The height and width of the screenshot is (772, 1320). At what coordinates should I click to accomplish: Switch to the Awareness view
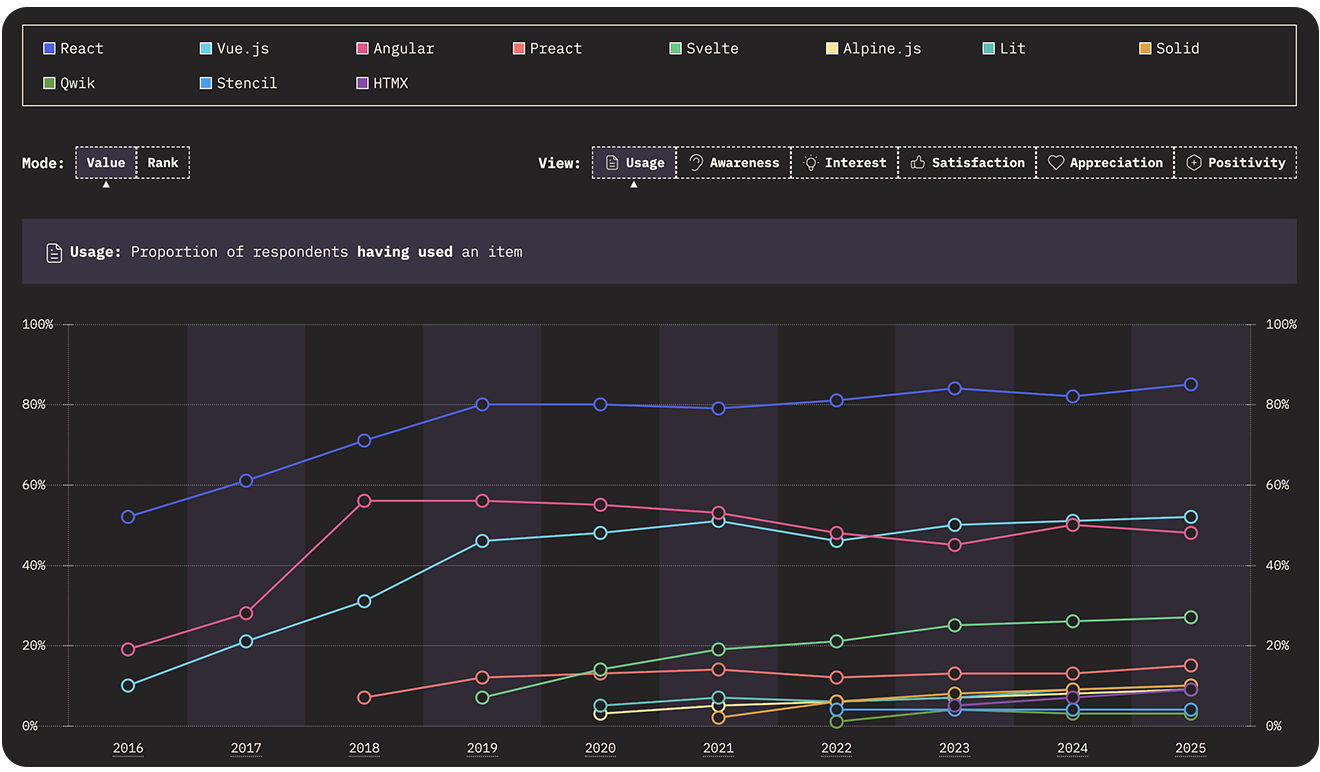point(734,163)
